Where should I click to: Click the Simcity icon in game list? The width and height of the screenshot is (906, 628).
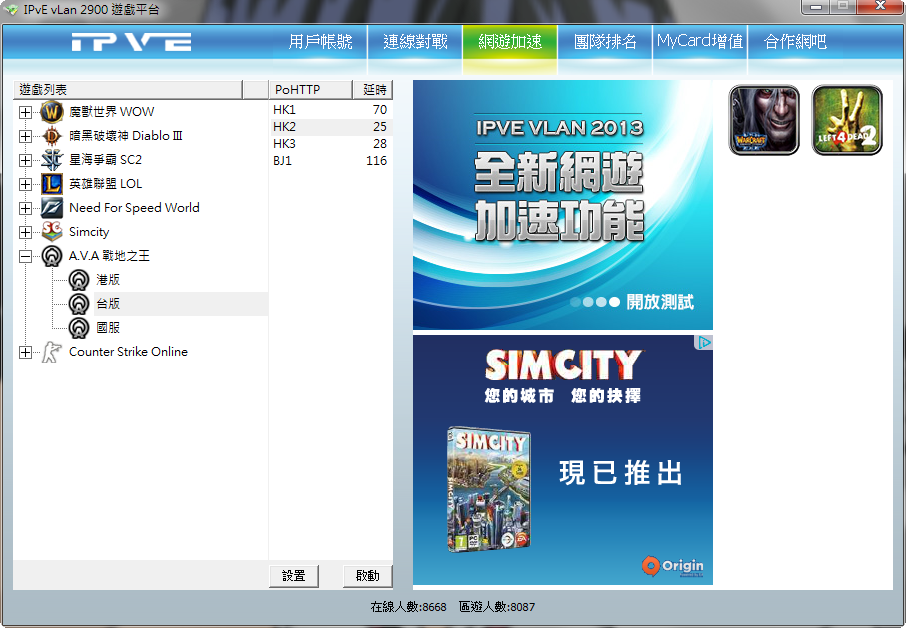point(52,232)
